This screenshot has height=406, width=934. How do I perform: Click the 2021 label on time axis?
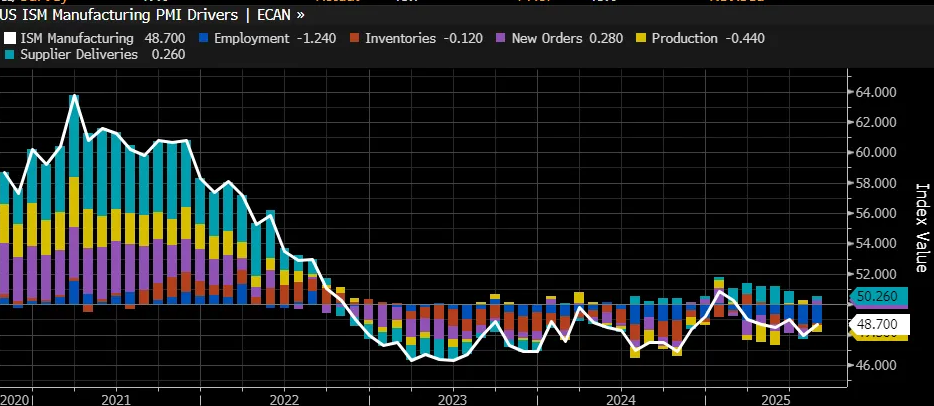coord(115,399)
